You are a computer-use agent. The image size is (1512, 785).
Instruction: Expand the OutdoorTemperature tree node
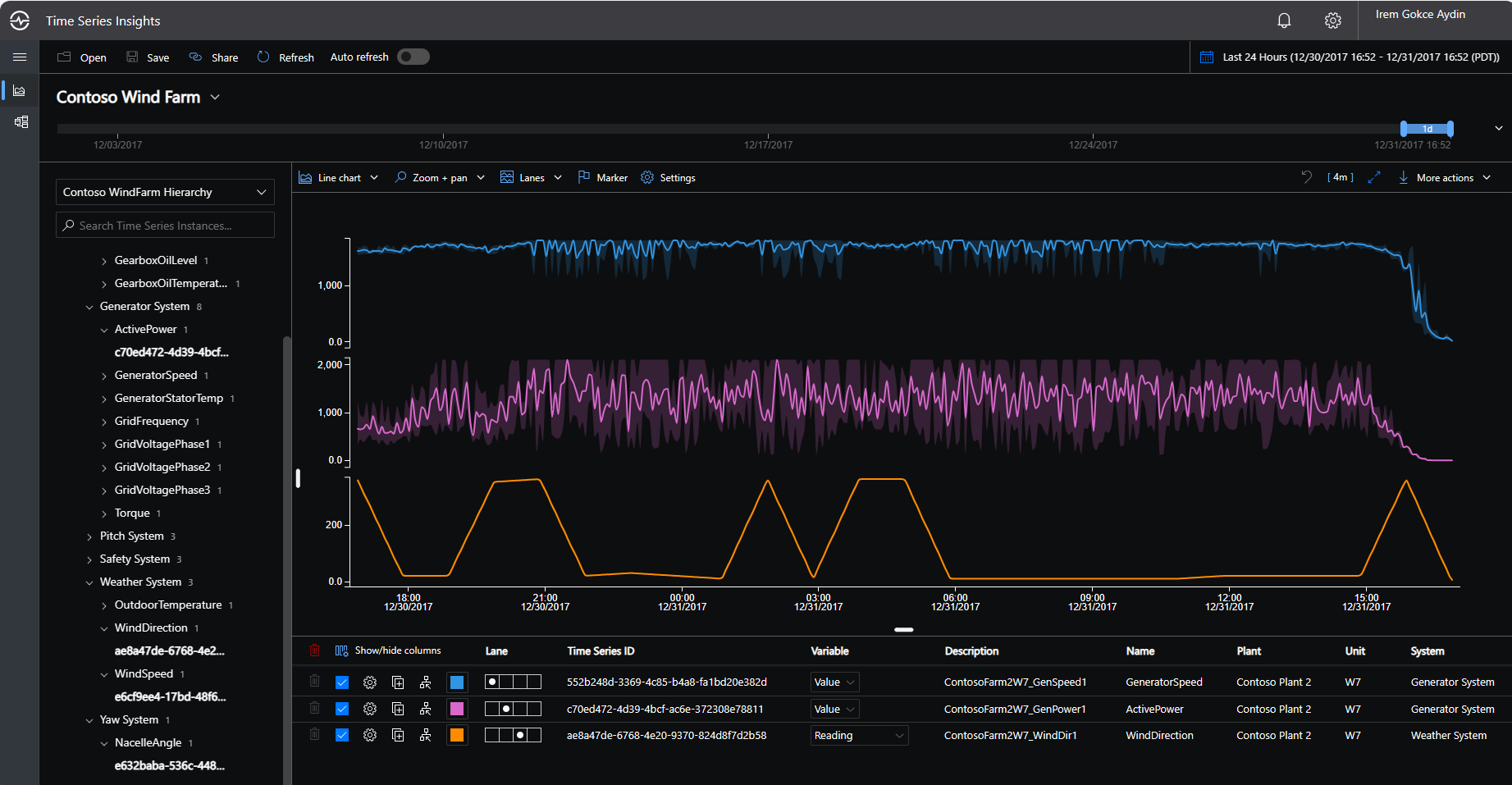coord(104,605)
